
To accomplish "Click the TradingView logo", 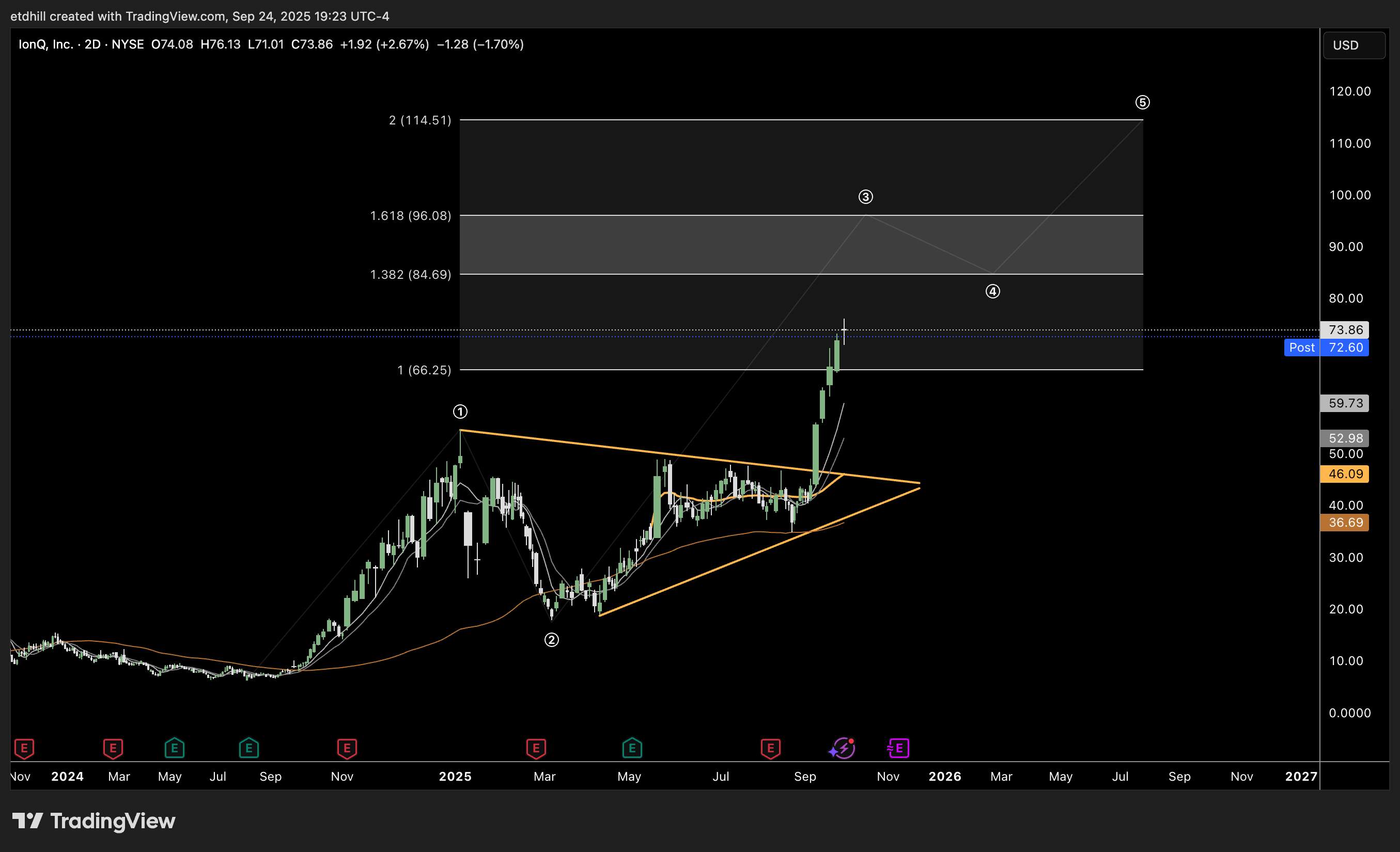I will (94, 821).
